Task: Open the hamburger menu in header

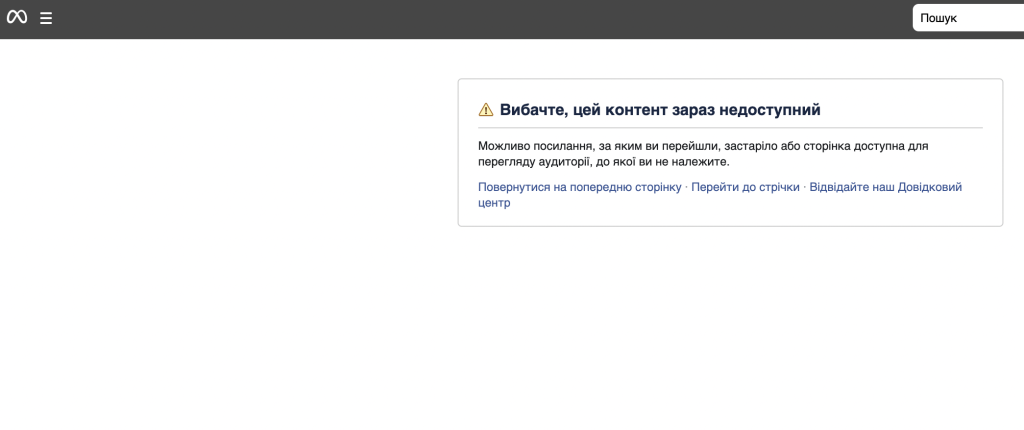Action: click(x=46, y=18)
